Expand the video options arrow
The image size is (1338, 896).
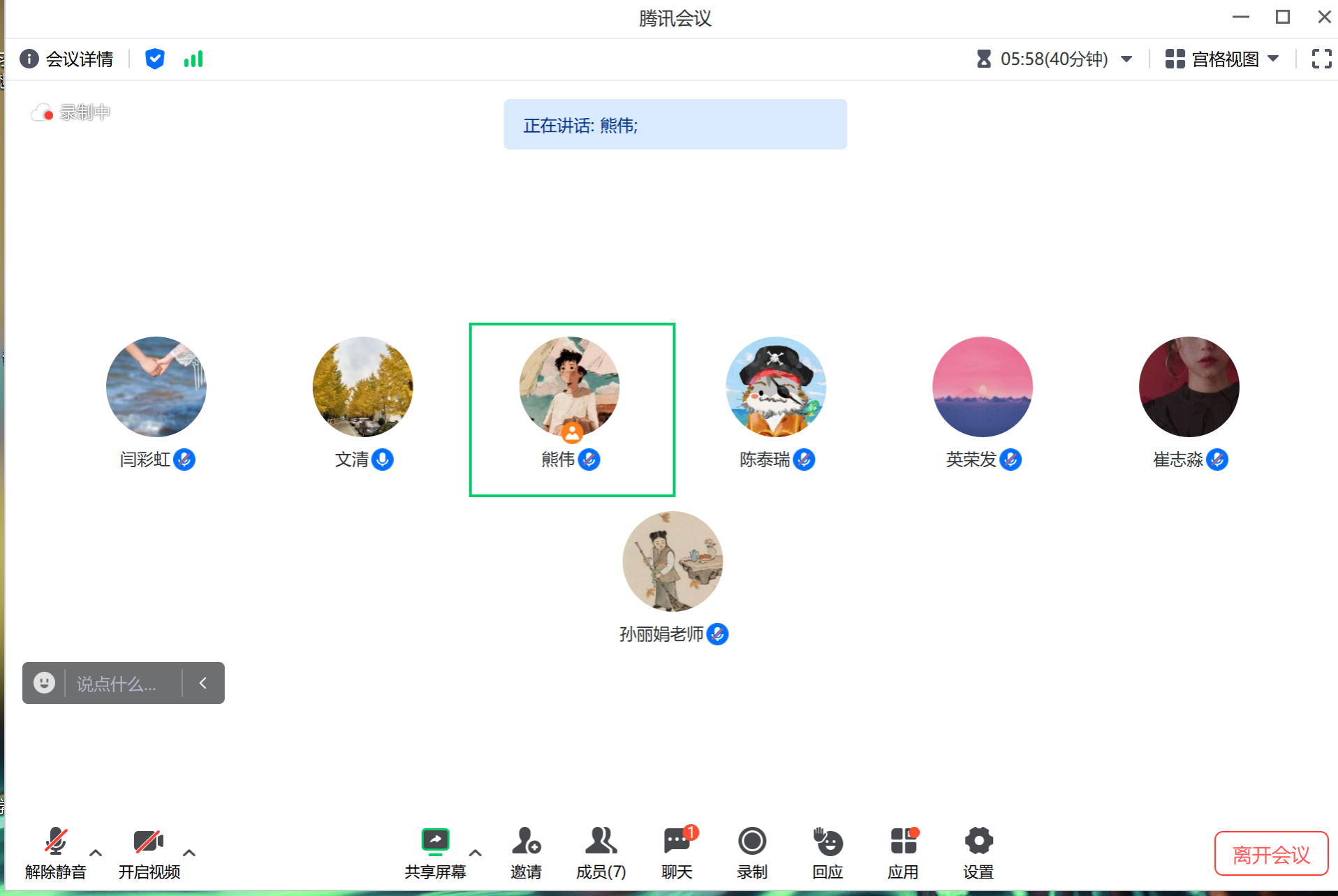(189, 853)
